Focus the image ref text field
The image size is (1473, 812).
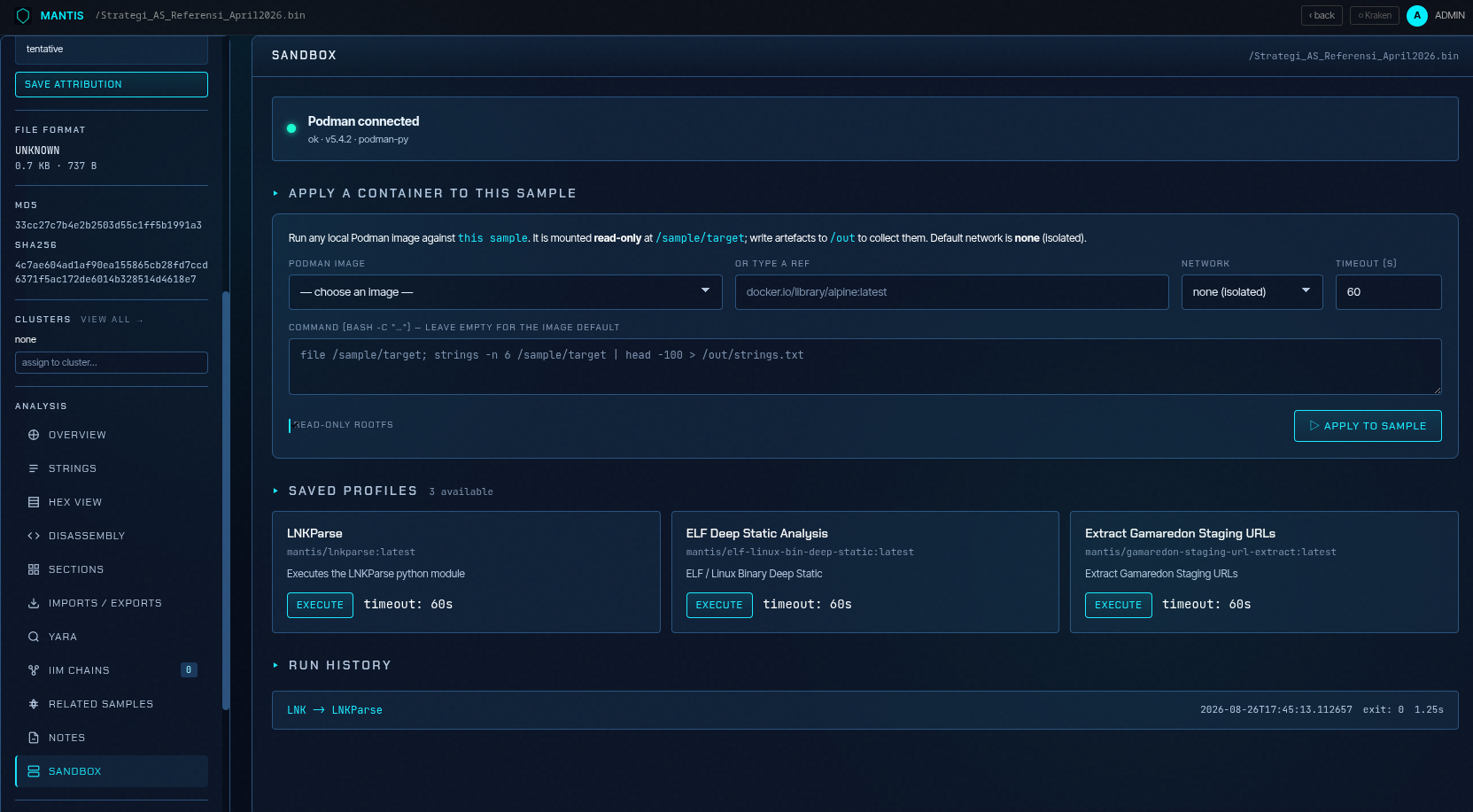(x=951, y=292)
